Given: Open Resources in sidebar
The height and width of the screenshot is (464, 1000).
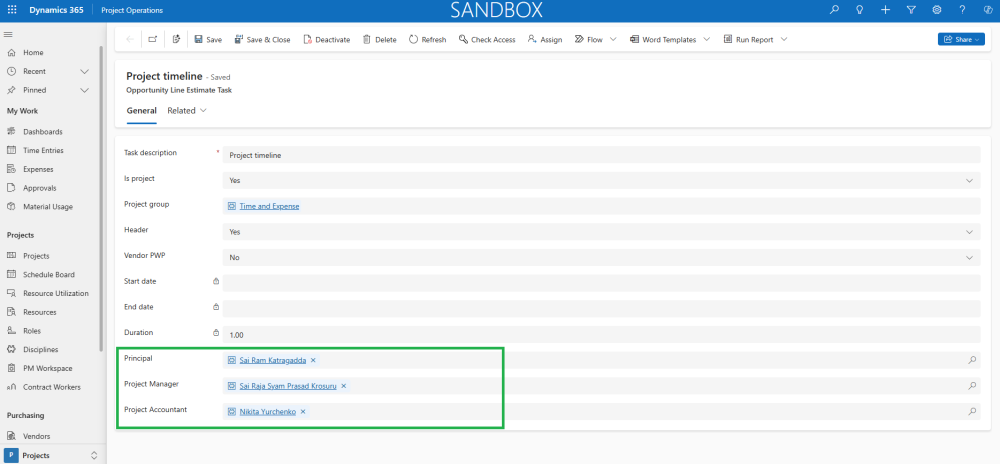Looking at the screenshot, I should point(40,312).
